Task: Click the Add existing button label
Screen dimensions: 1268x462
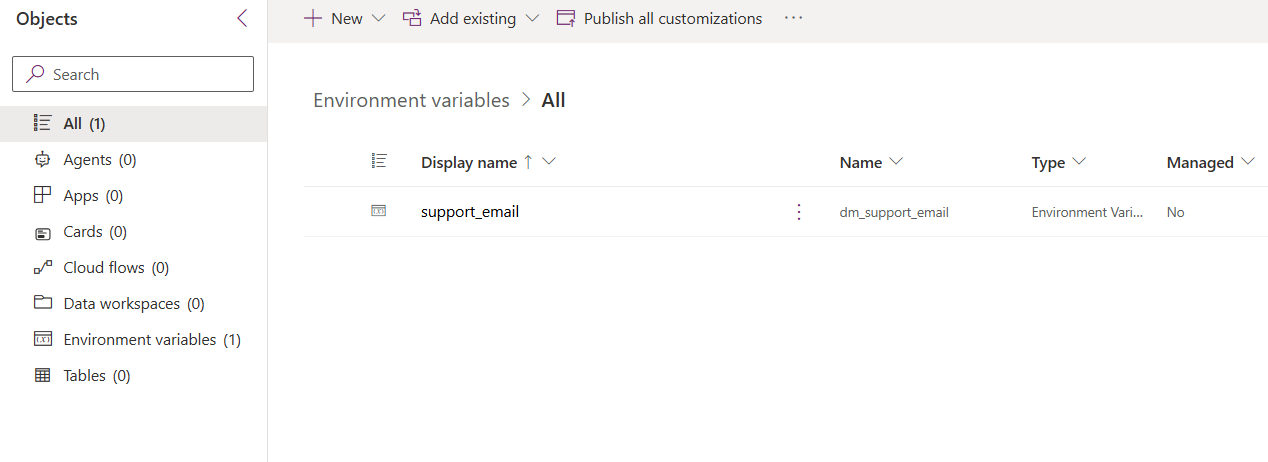Action: 473,18
